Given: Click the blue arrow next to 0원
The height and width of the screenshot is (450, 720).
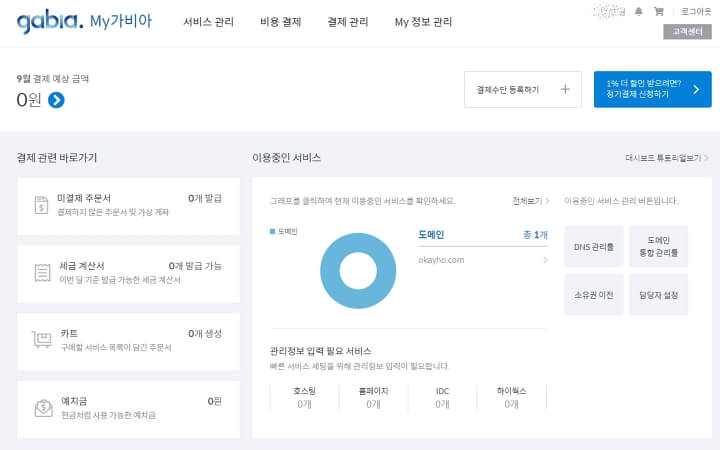Looking at the screenshot, I should [56, 100].
